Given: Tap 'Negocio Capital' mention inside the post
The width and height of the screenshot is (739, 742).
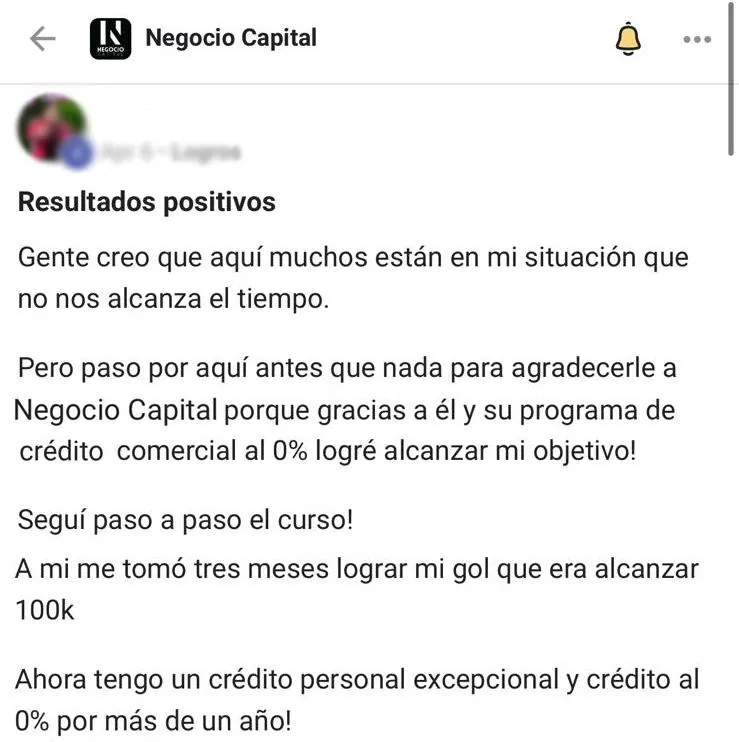Looking at the screenshot, I should tap(116, 410).
